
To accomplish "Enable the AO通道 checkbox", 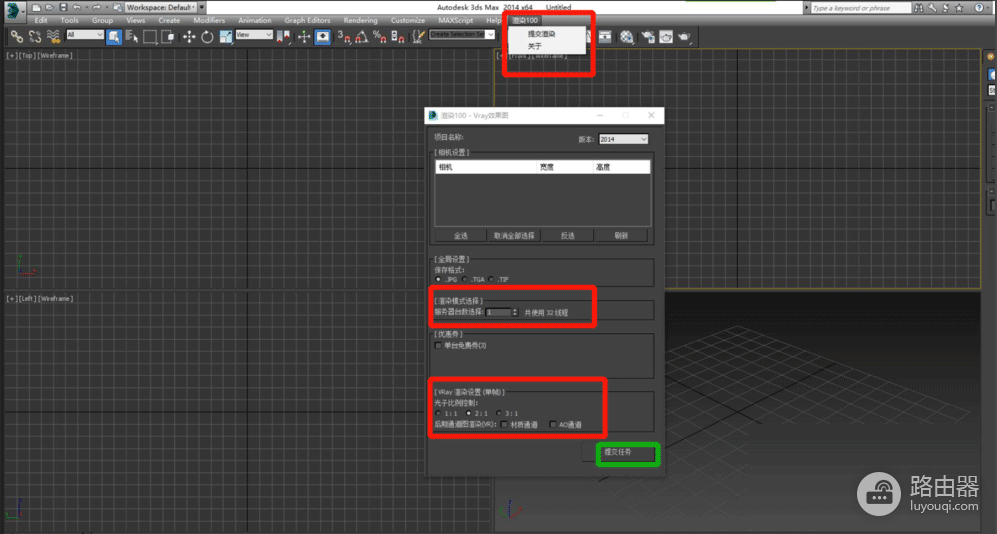I will (553, 424).
